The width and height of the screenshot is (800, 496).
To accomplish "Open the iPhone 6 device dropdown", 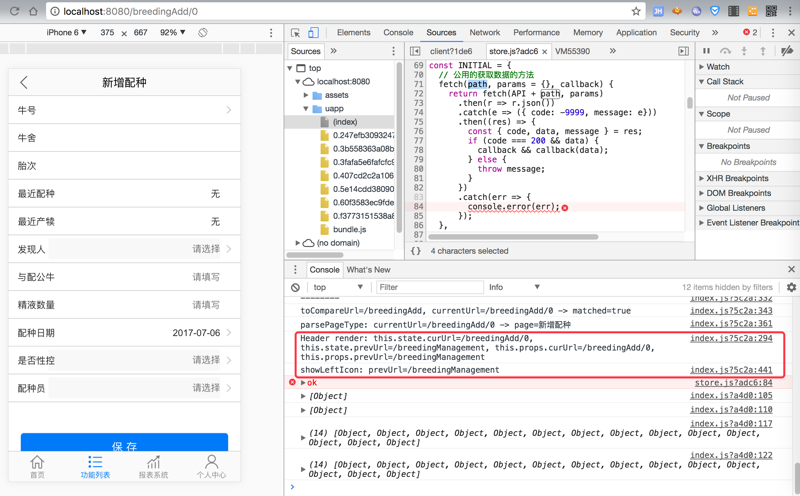I will [x=66, y=33].
